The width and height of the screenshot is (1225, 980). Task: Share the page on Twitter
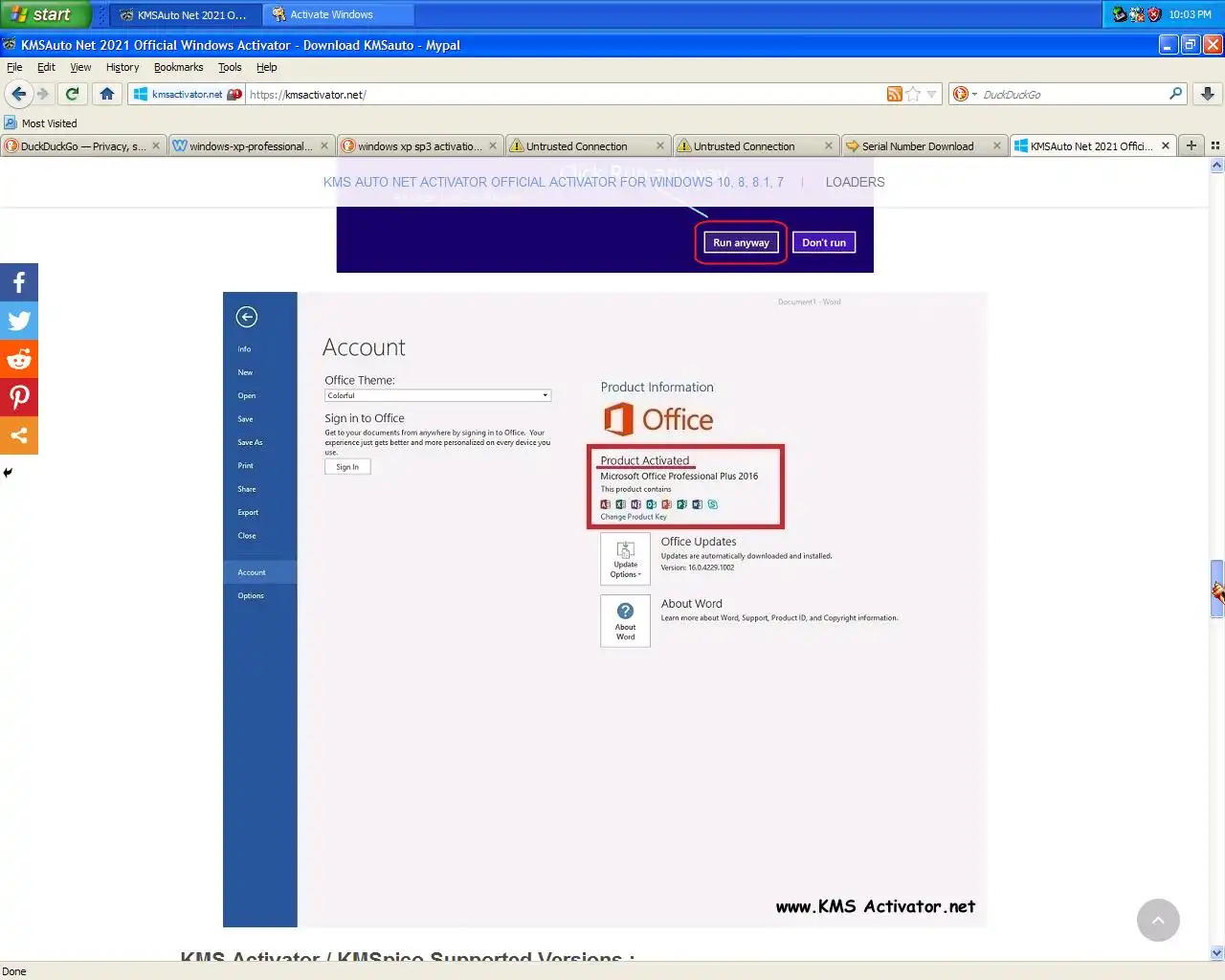(19, 321)
